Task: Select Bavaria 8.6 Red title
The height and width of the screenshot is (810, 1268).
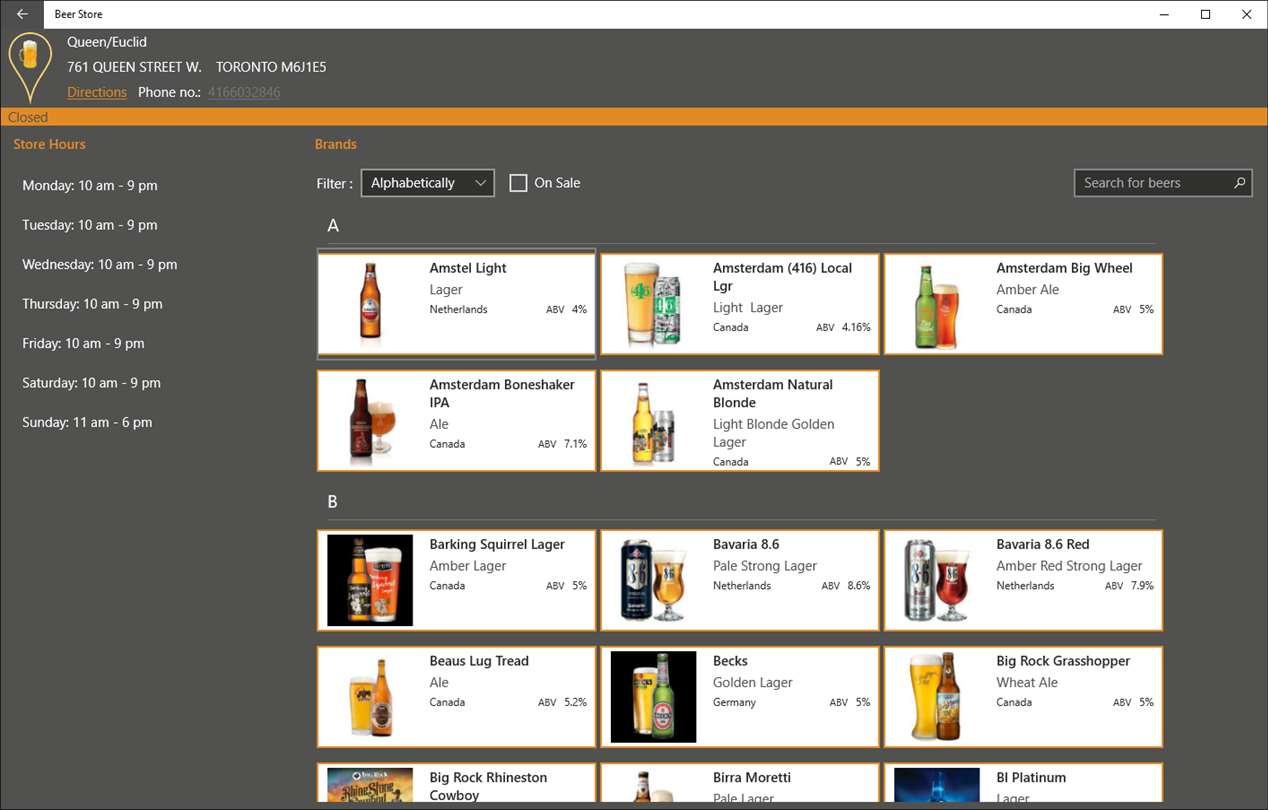Action: (x=1043, y=544)
